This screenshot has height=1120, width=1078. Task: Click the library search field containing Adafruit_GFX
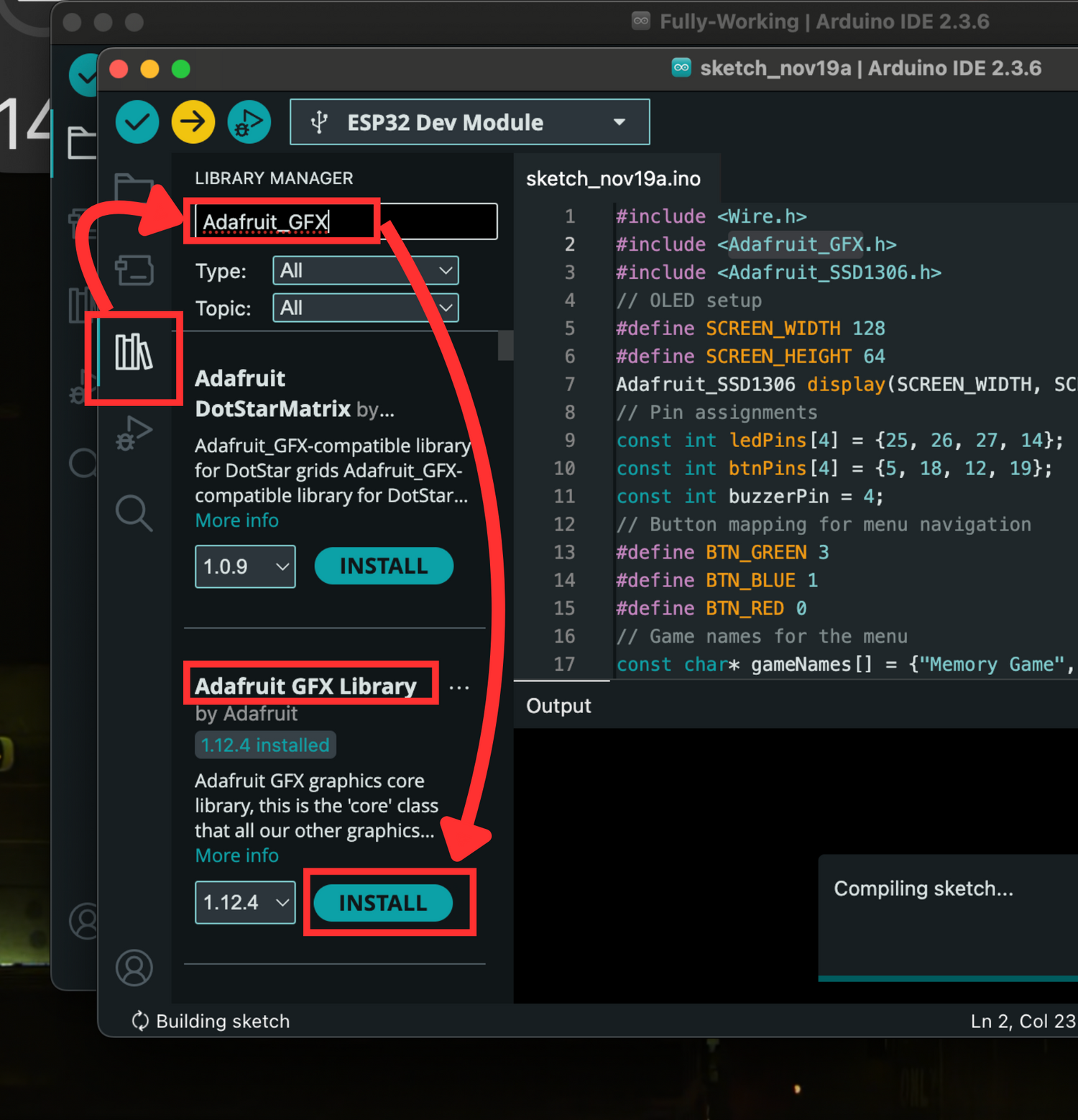[x=345, y=222]
